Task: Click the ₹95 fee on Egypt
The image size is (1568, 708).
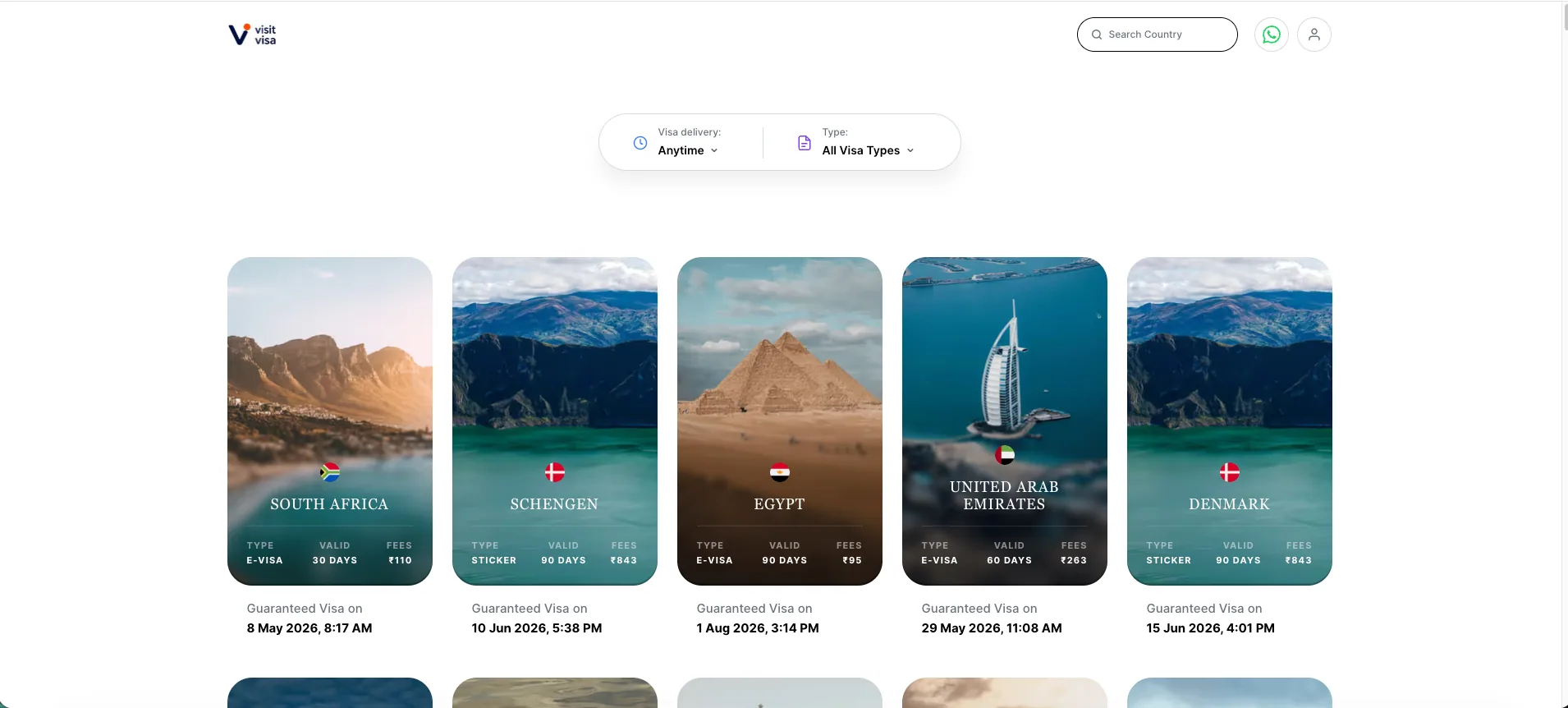Action: (852, 560)
